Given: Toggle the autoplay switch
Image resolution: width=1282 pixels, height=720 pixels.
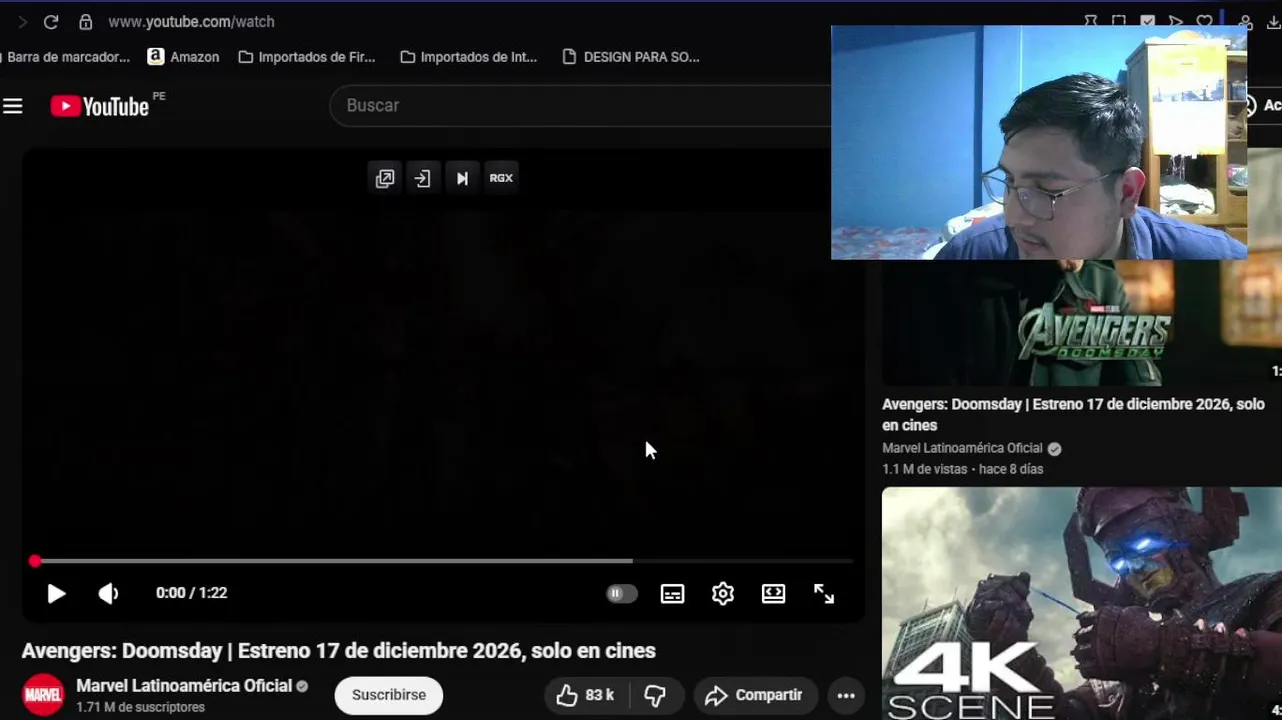Looking at the screenshot, I should (621, 593).
